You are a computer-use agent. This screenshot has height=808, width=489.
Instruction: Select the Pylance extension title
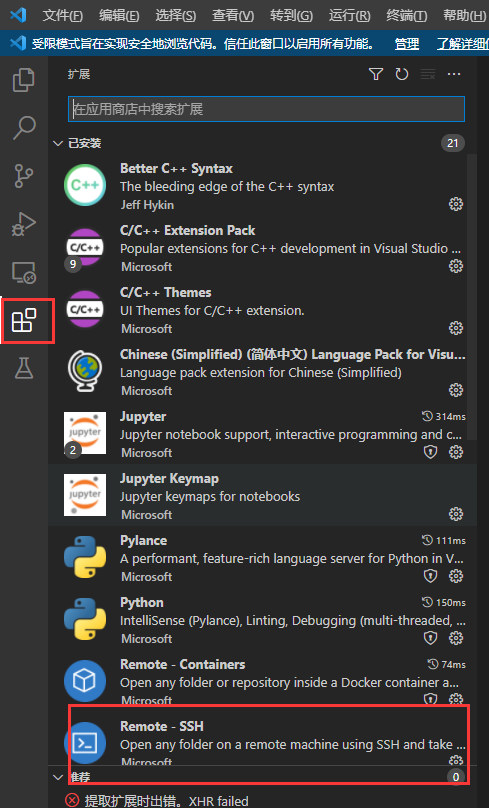pos(143,541)
